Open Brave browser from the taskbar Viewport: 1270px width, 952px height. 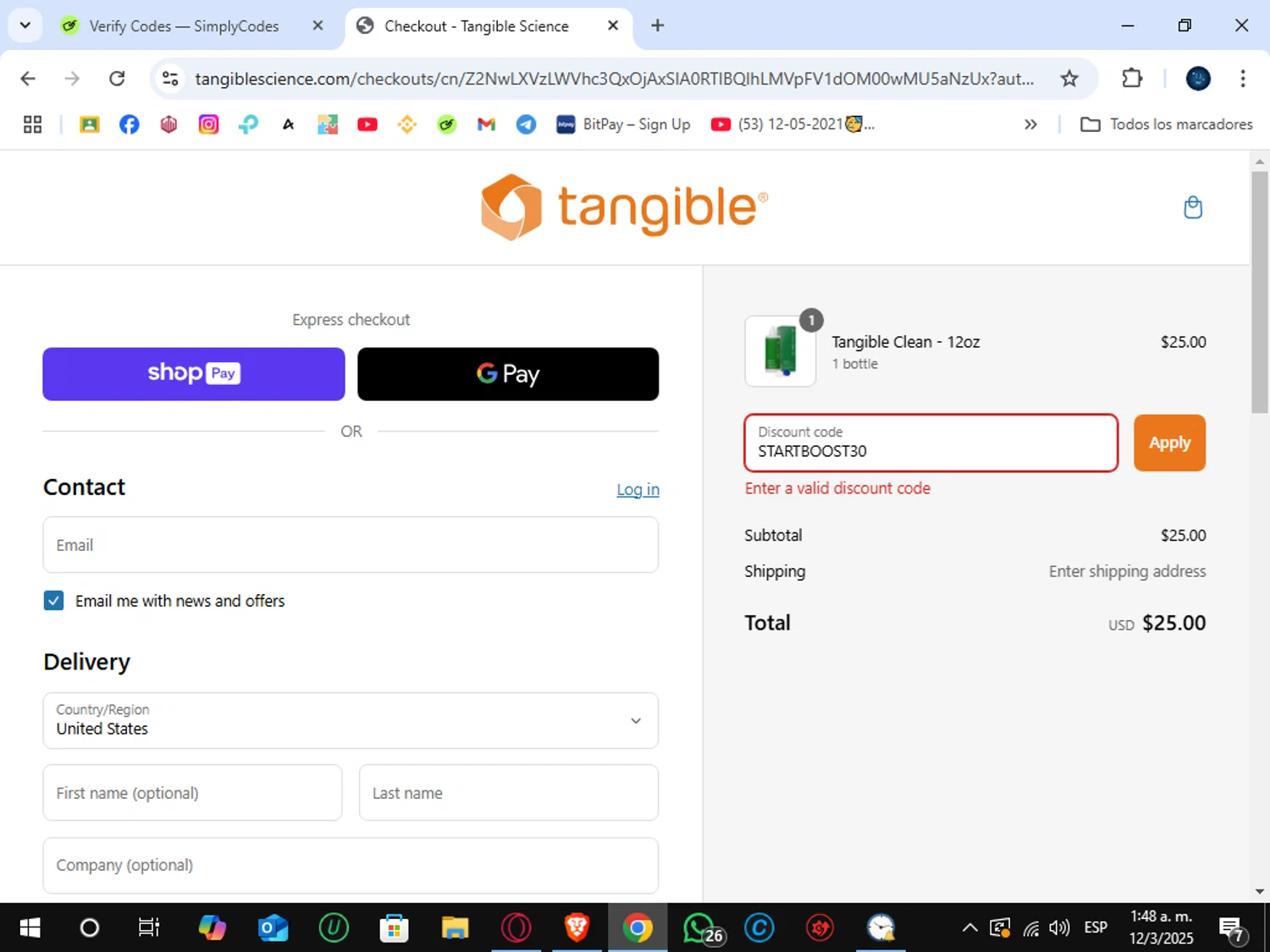pyautogui.click(x=577, y=928)
